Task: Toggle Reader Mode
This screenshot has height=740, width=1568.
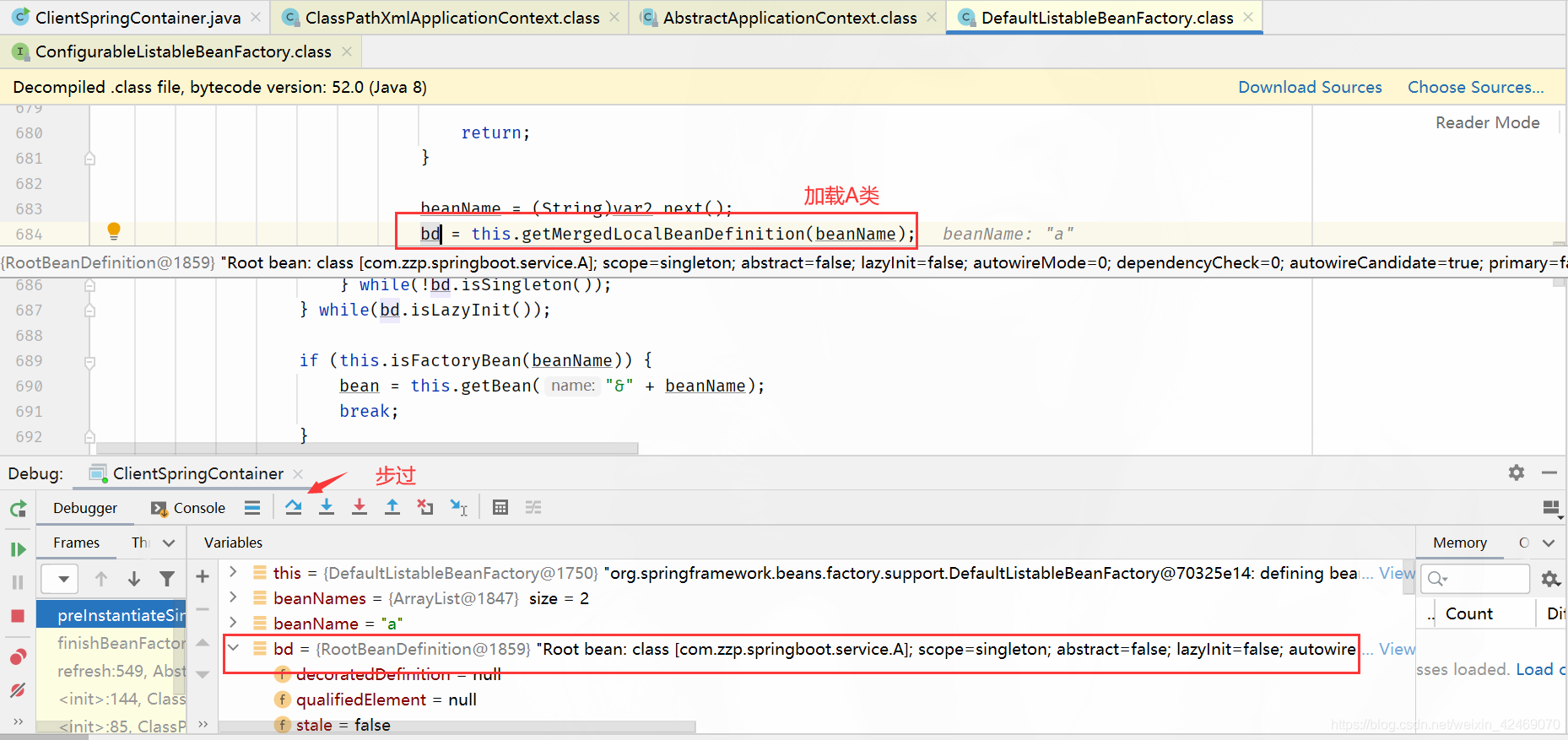Action: point(1488,122)
